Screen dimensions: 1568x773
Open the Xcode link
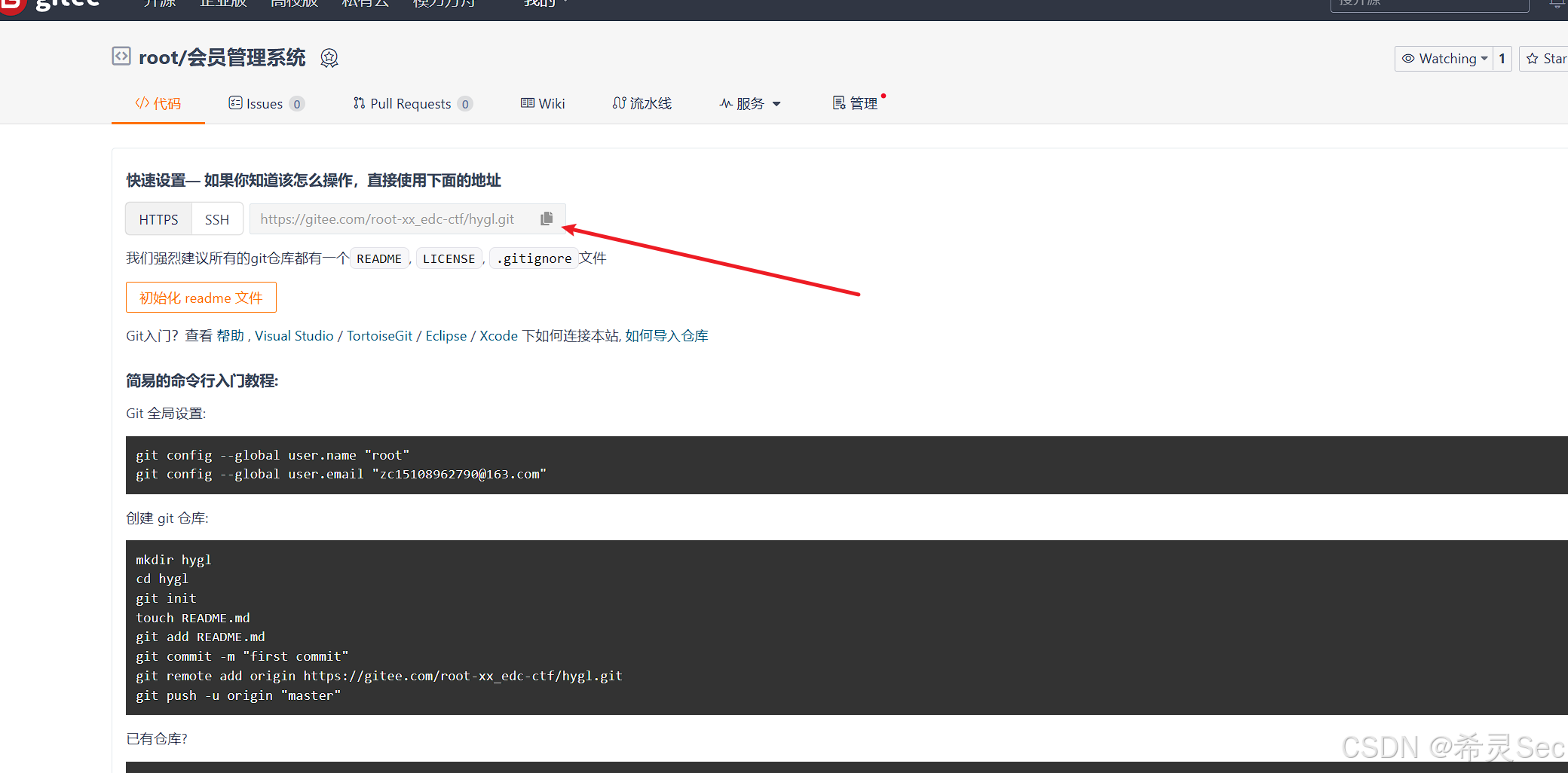click(x=499, y=335)
